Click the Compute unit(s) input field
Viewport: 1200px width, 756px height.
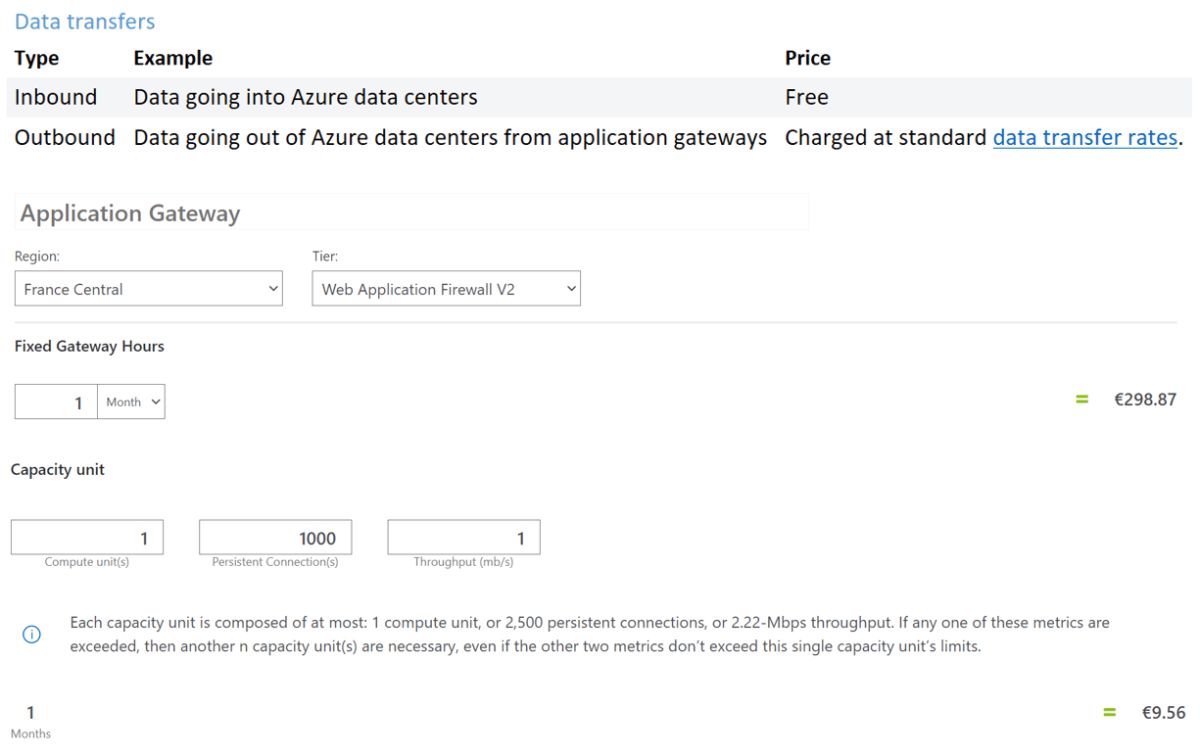tap(86, 537)
